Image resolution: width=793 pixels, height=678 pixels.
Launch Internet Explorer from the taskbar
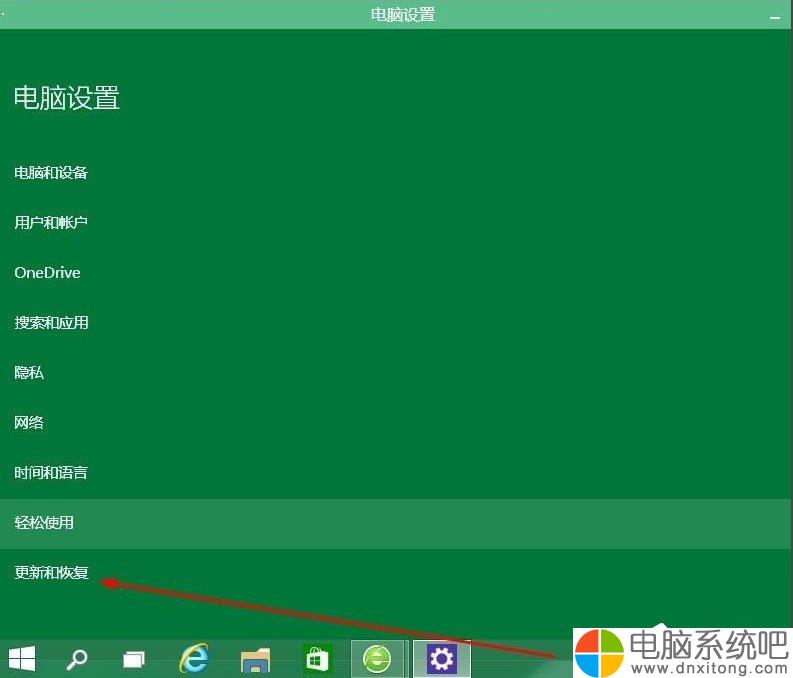coord(194,659)
